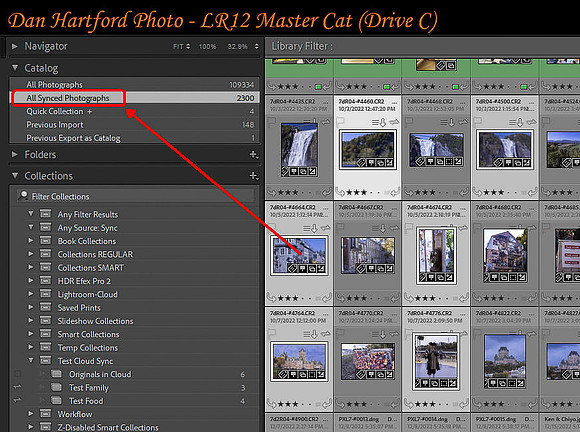
Task: Expand the Book Collections set
Action: pyautogui.click(x=31, y=241)
